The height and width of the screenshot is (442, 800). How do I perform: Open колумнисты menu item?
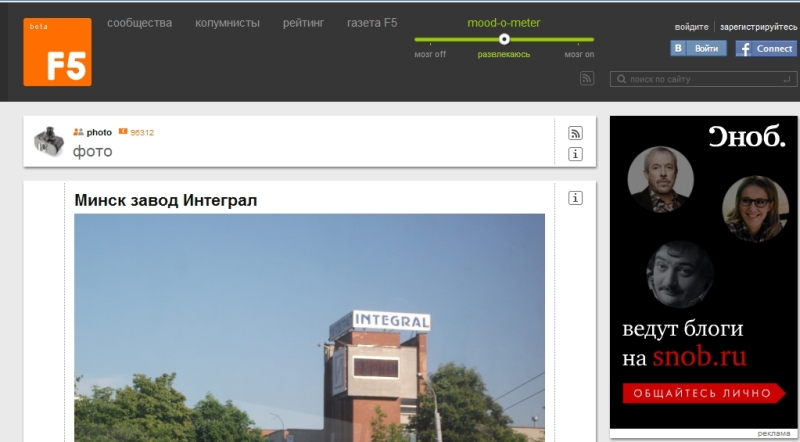click(227, 23)
